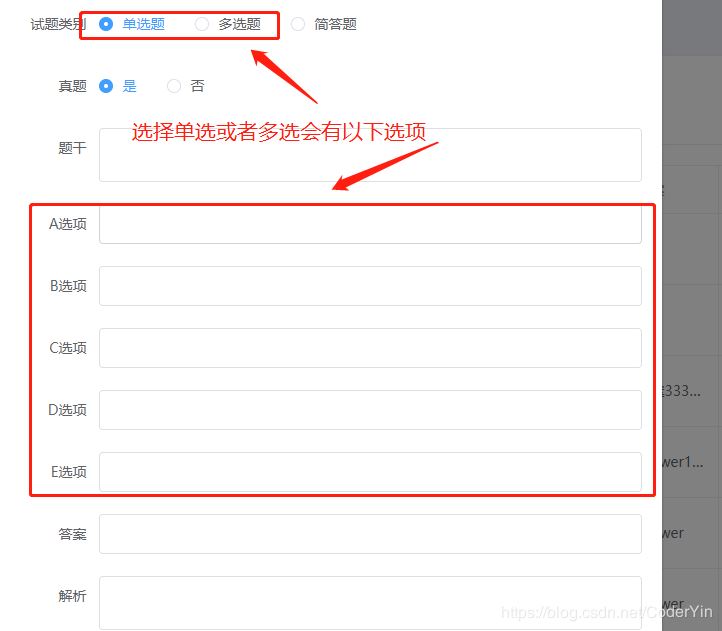Click the 多选题 label text
This screenshot has height=631, width=722.
click(239, 24)
